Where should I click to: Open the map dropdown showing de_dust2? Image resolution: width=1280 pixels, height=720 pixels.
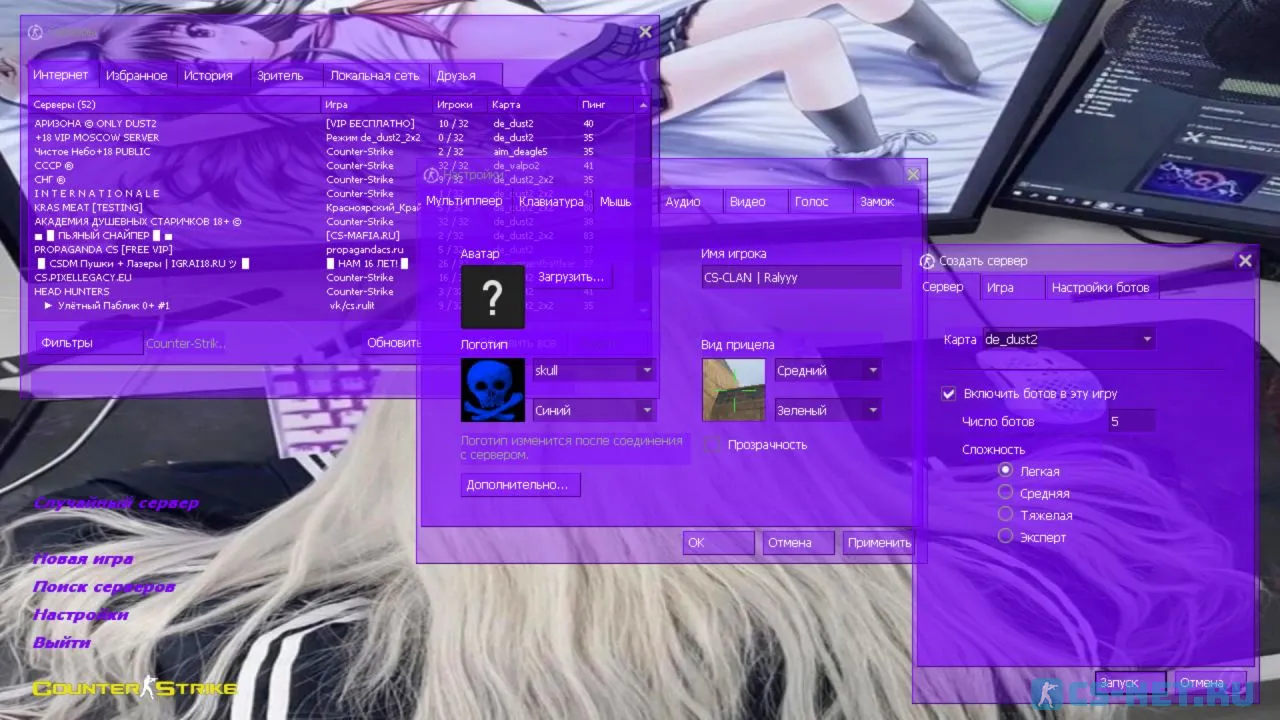[1068, 340]
